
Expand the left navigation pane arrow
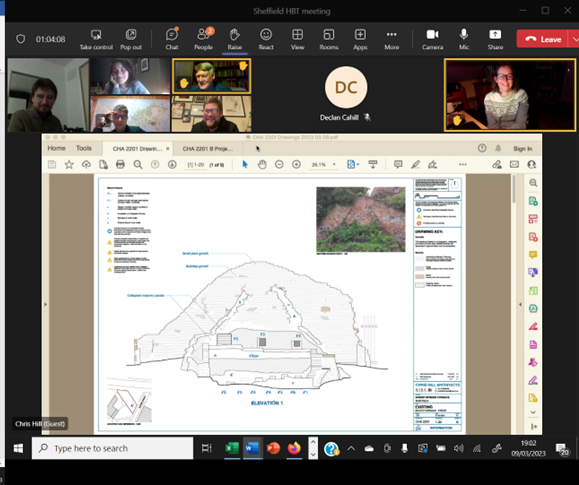[45, 304]
